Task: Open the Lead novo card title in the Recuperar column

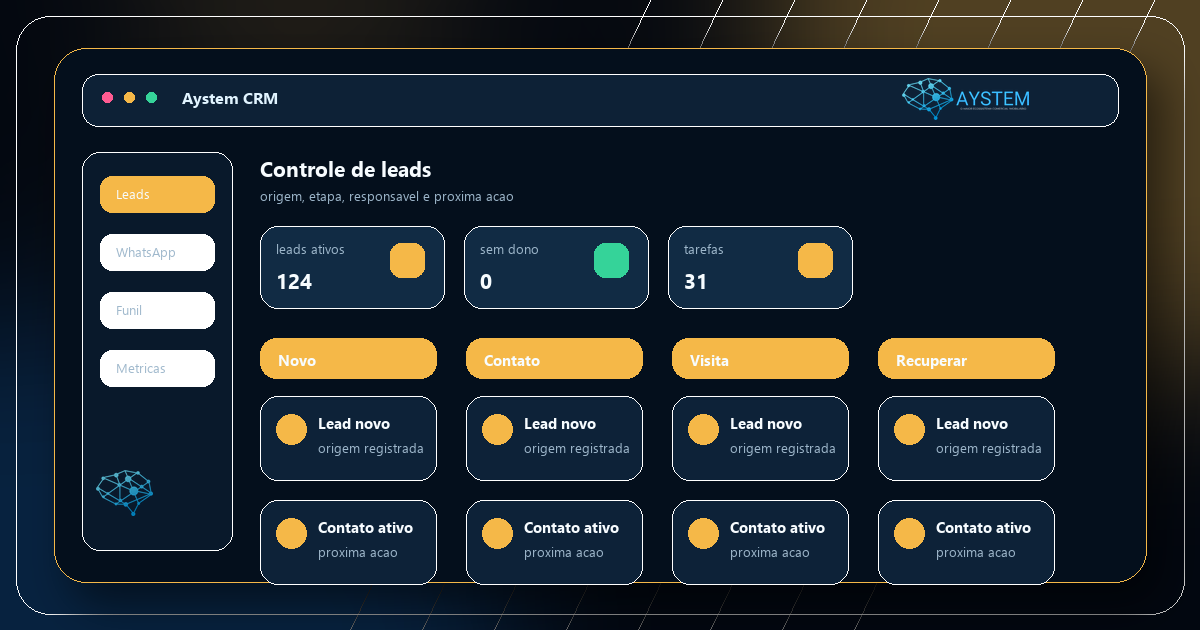Action: (972, 424)
